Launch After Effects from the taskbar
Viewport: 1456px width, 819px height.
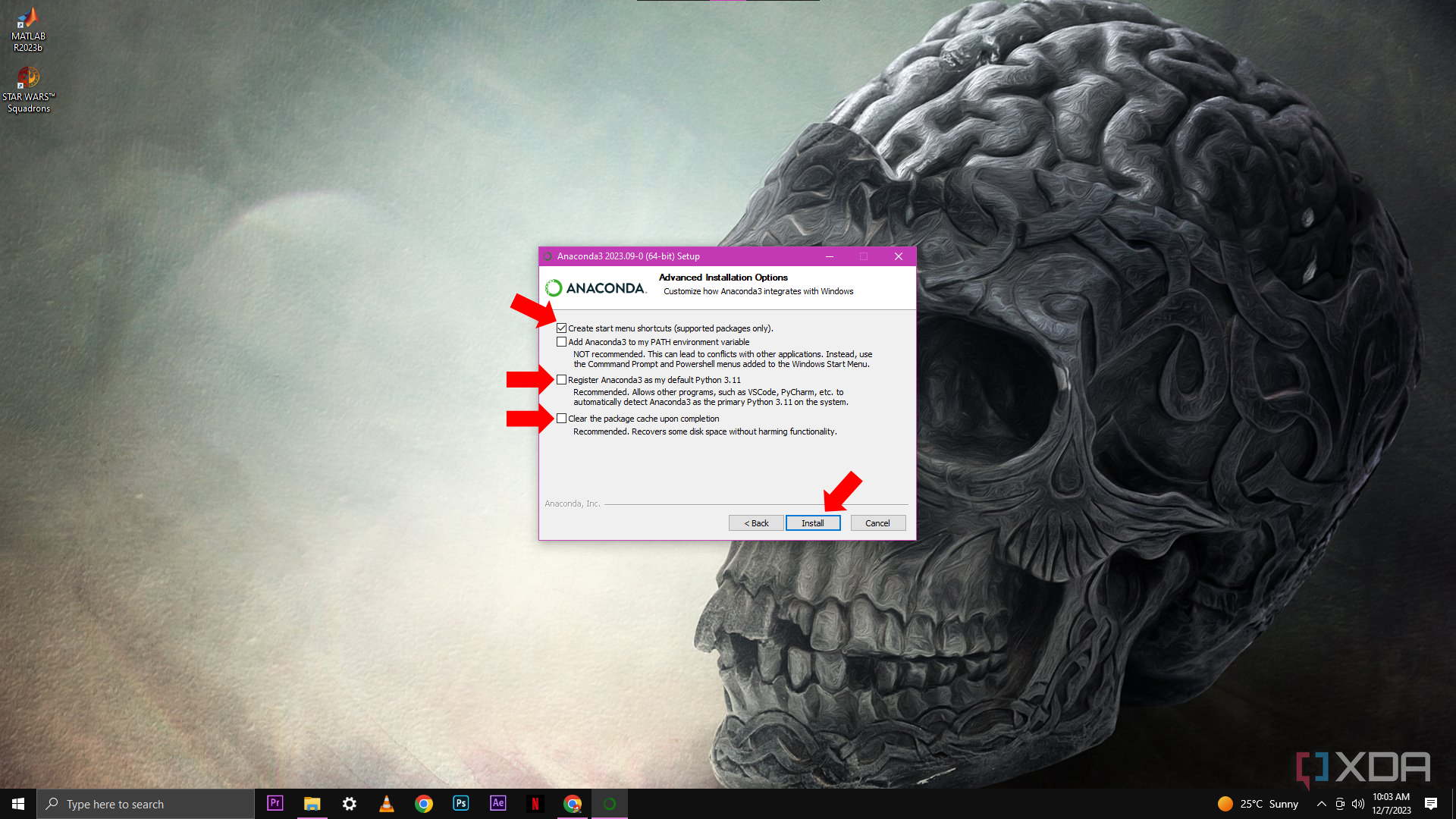point(497,804)
